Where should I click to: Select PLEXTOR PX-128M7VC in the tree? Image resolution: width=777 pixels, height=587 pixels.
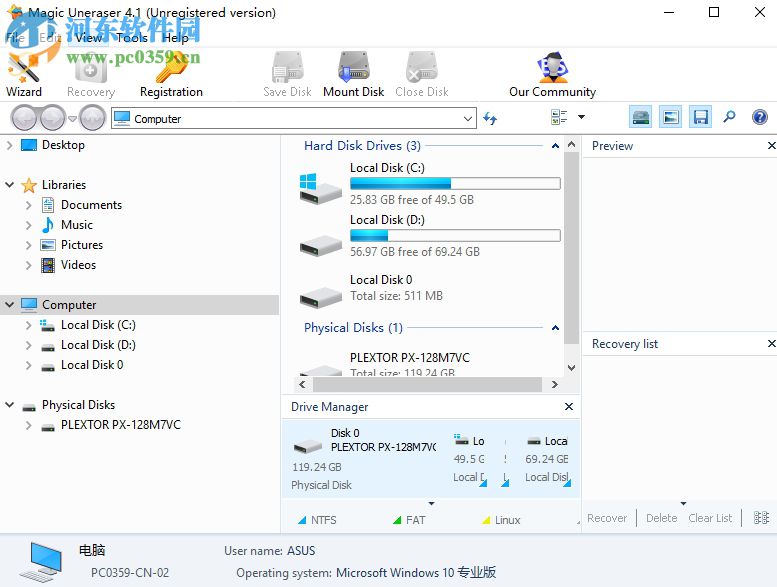[x=121, y=425]
